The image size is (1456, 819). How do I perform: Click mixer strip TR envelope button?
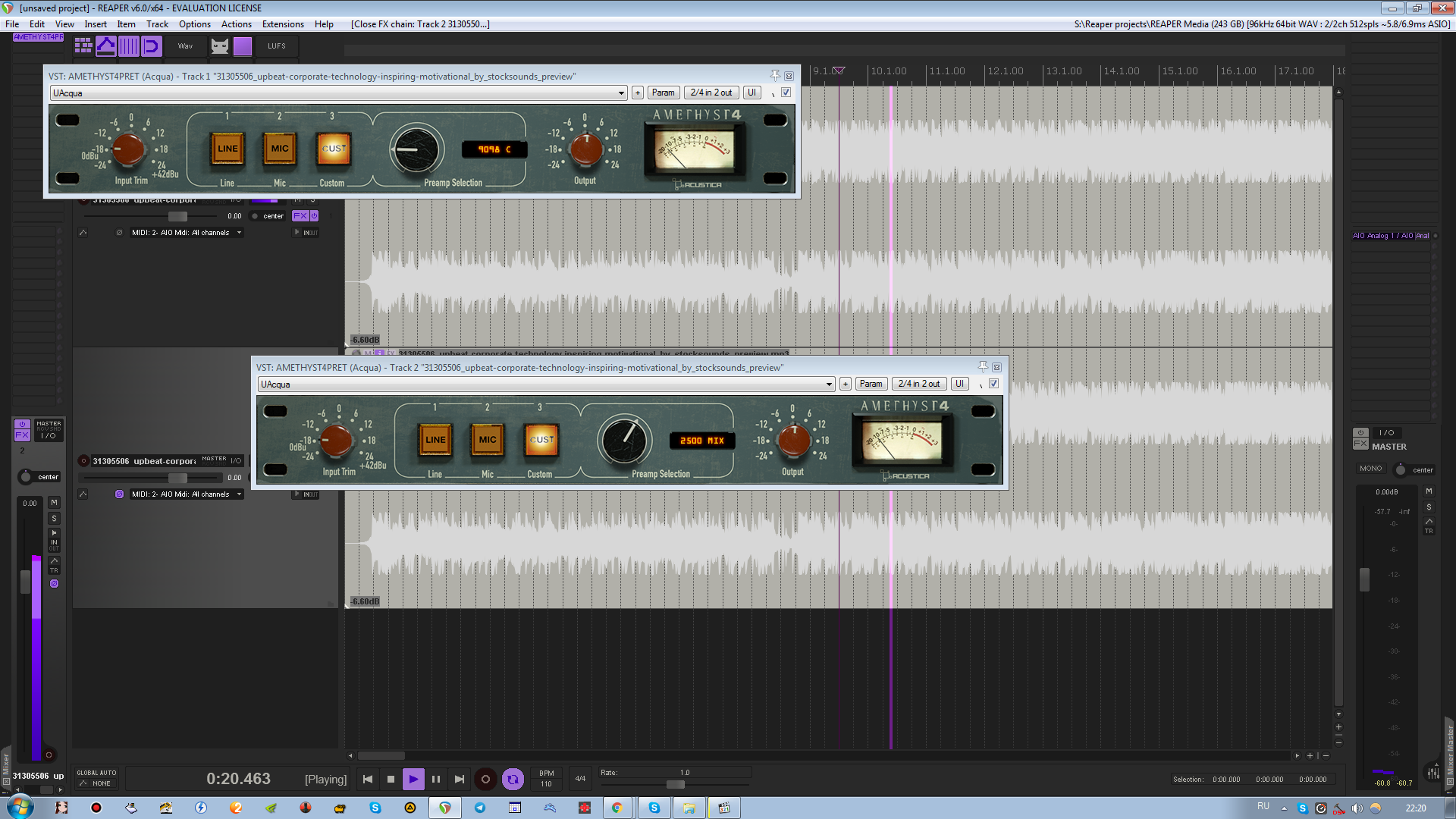[54, 566]
